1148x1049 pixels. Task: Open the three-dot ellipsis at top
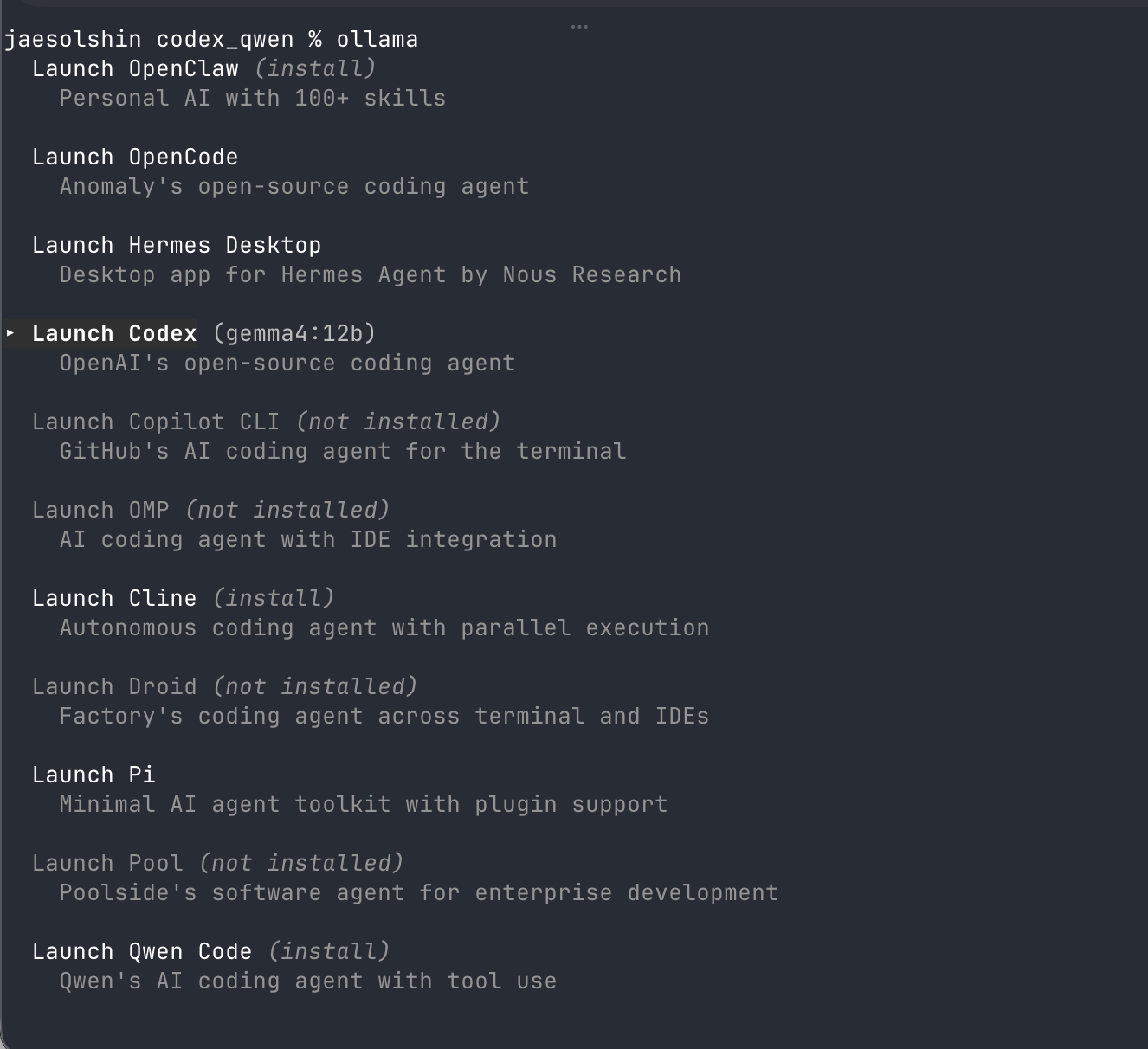pos(579,27)
